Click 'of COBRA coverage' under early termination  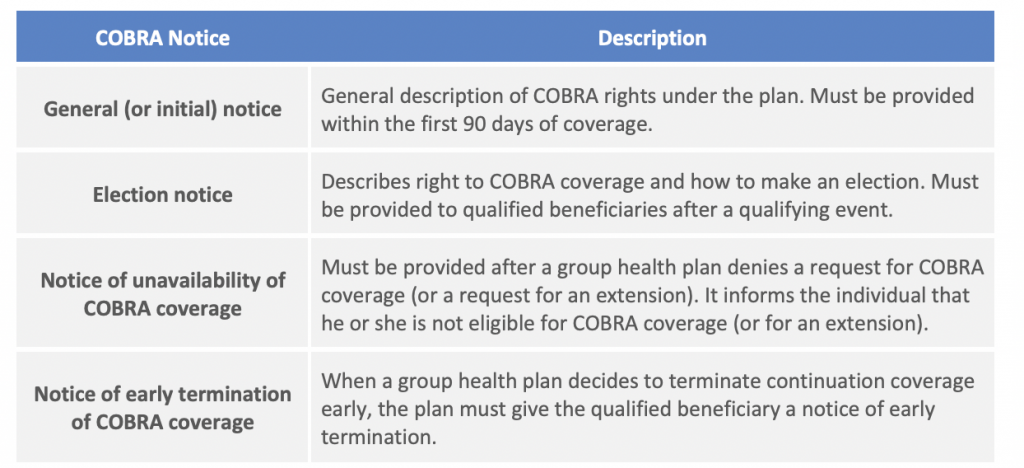tap(163, 422)
